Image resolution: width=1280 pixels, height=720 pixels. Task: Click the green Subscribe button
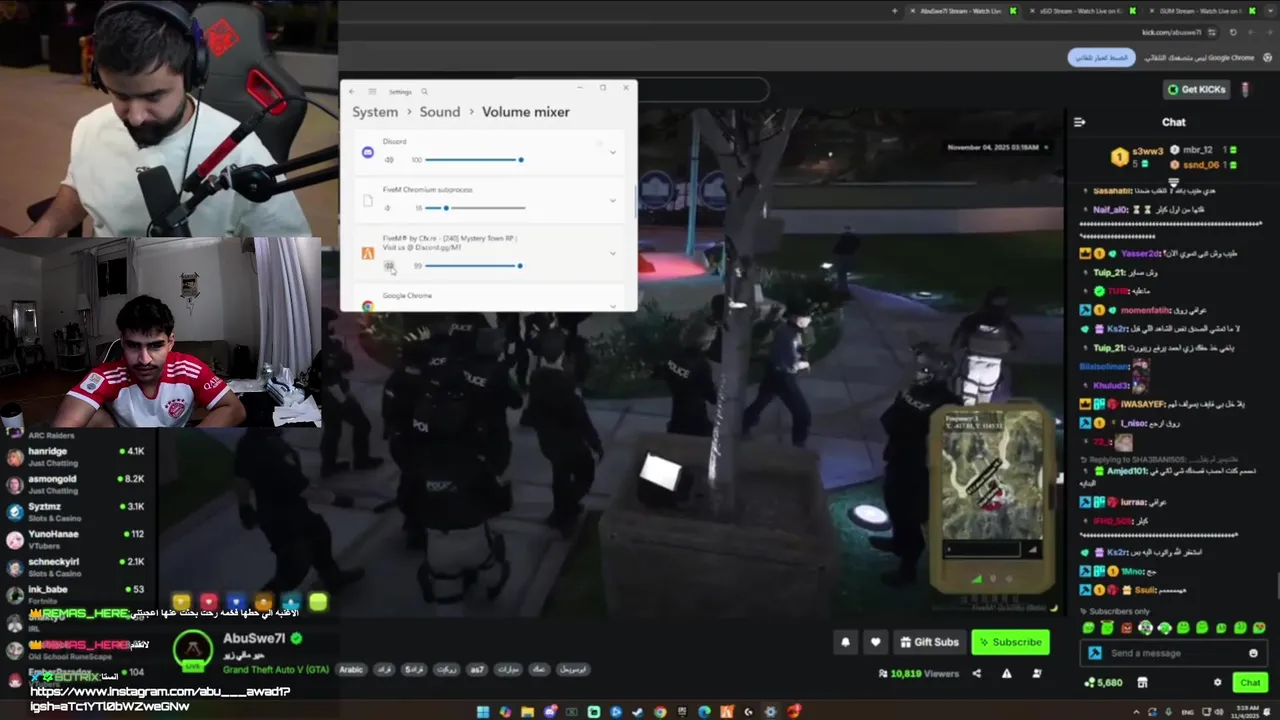(1010, 642)
